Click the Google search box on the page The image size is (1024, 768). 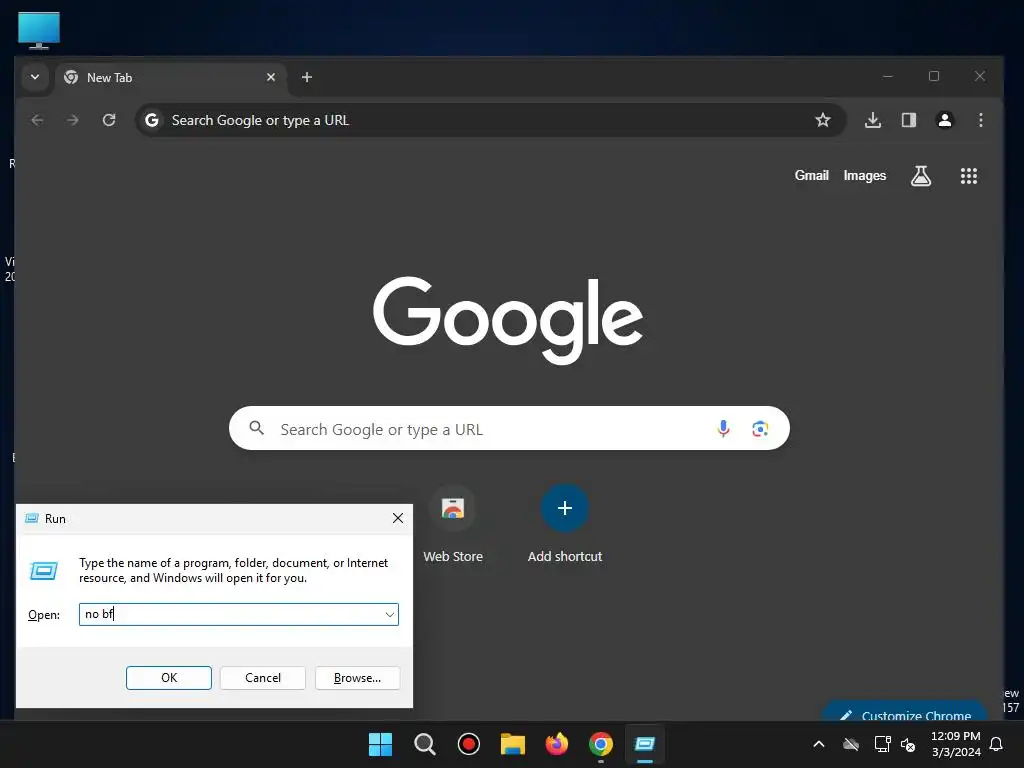point(509,428)
